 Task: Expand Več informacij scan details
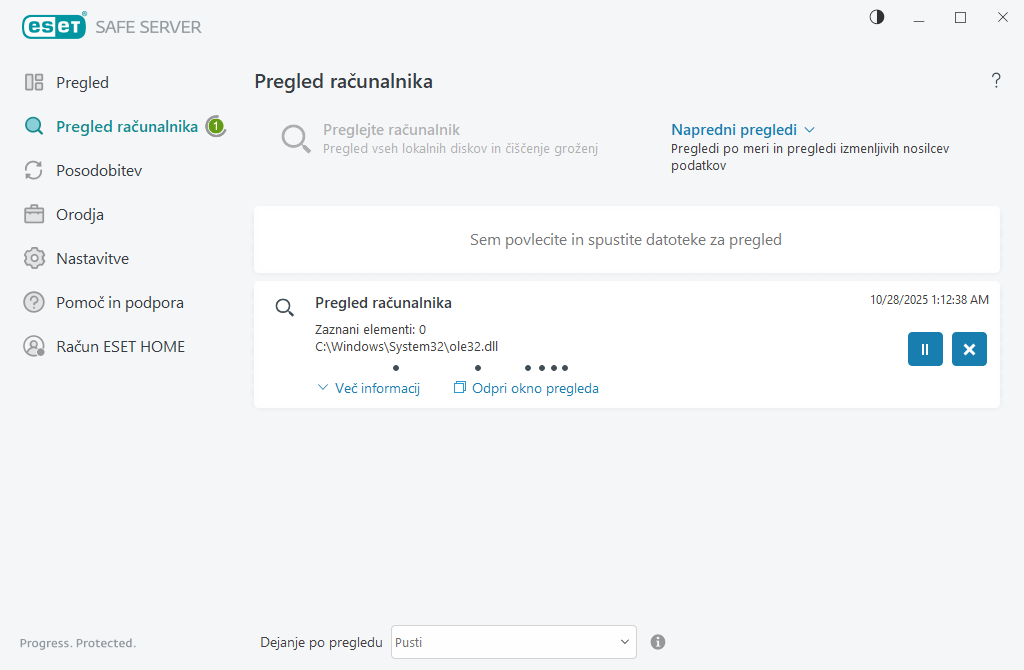(x=368, y=388)
